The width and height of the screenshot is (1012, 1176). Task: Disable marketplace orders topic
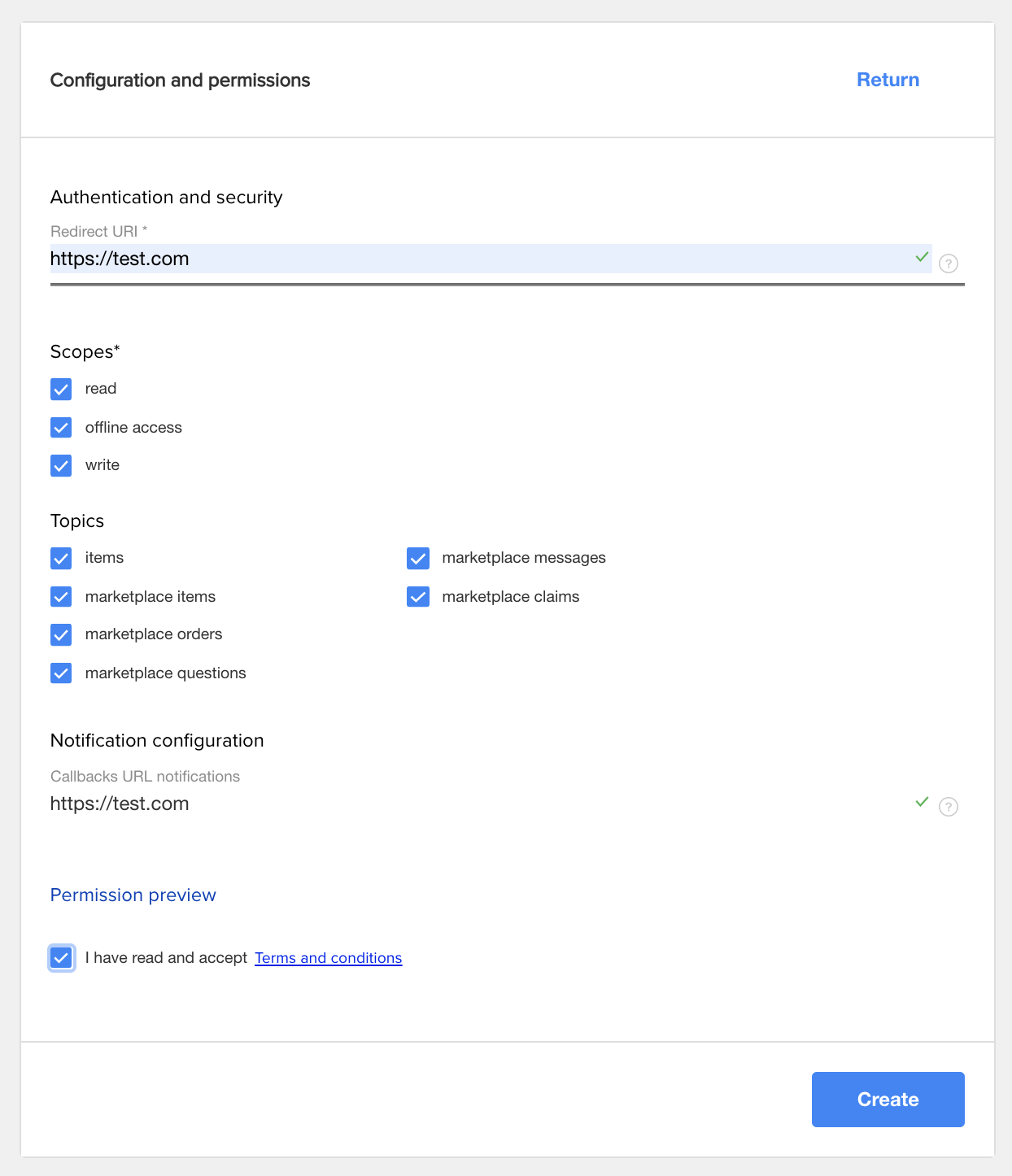61,634
